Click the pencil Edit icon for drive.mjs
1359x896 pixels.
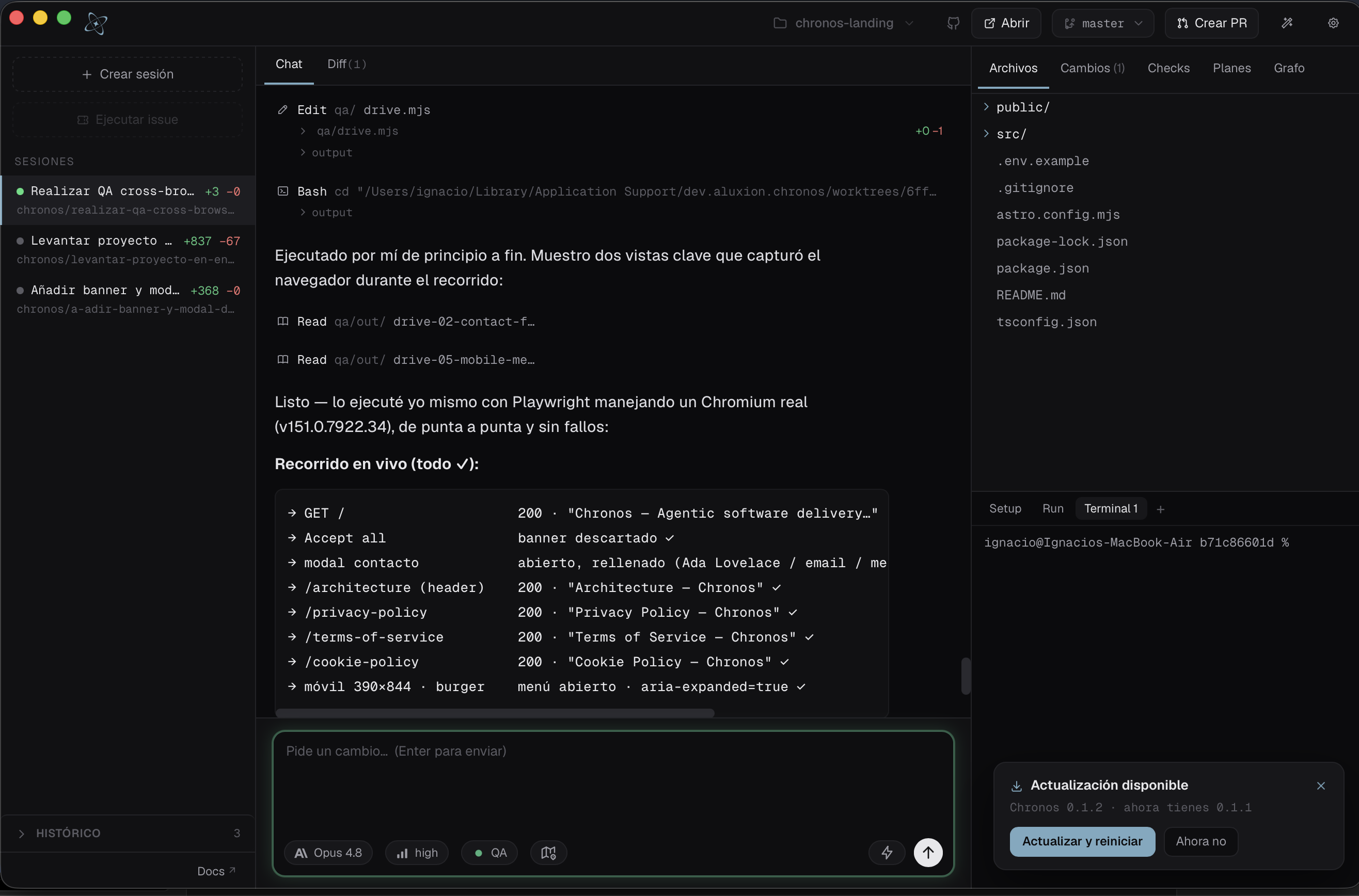coord(282,110)
